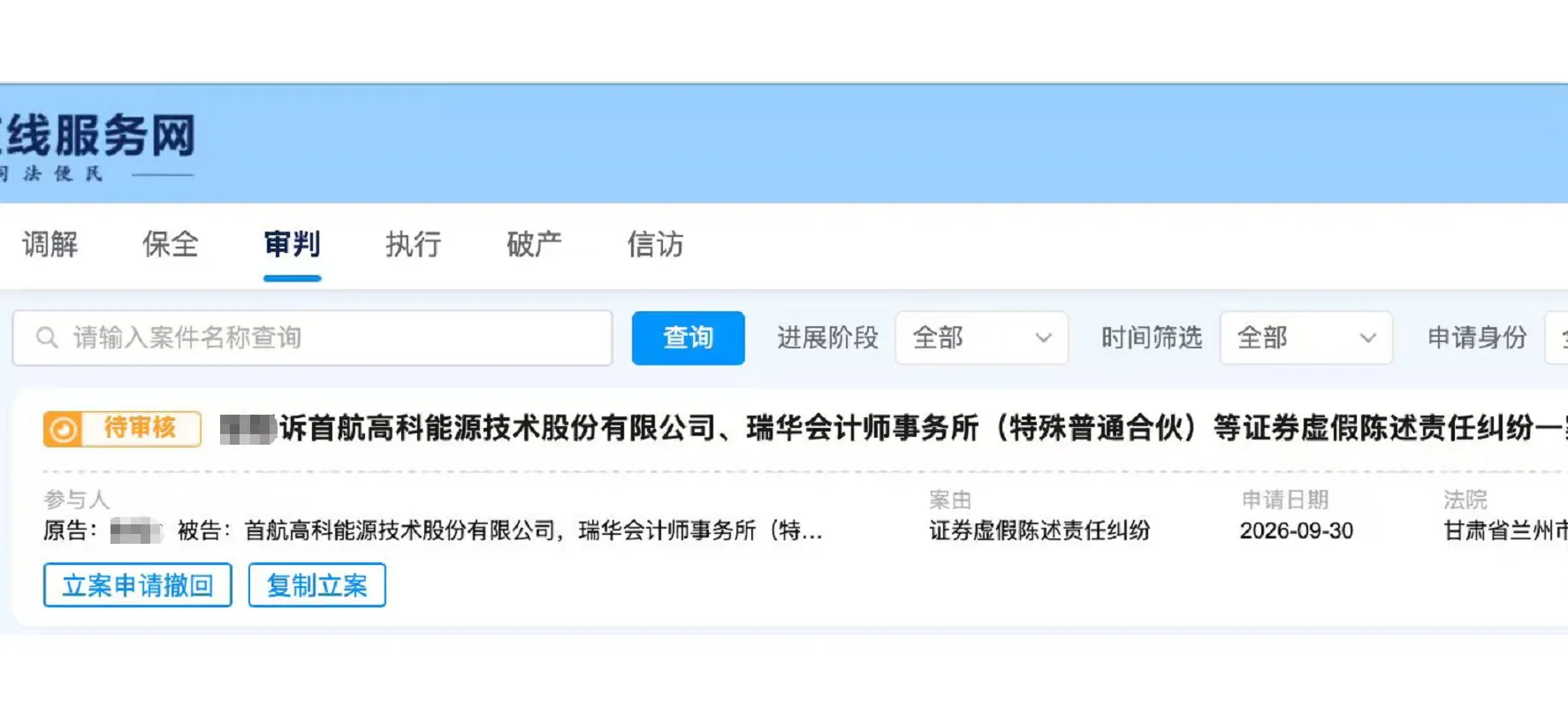Viewport: 1568px width, 710px height.
Task: Focus the case name search field
Action: pos(312,338)
